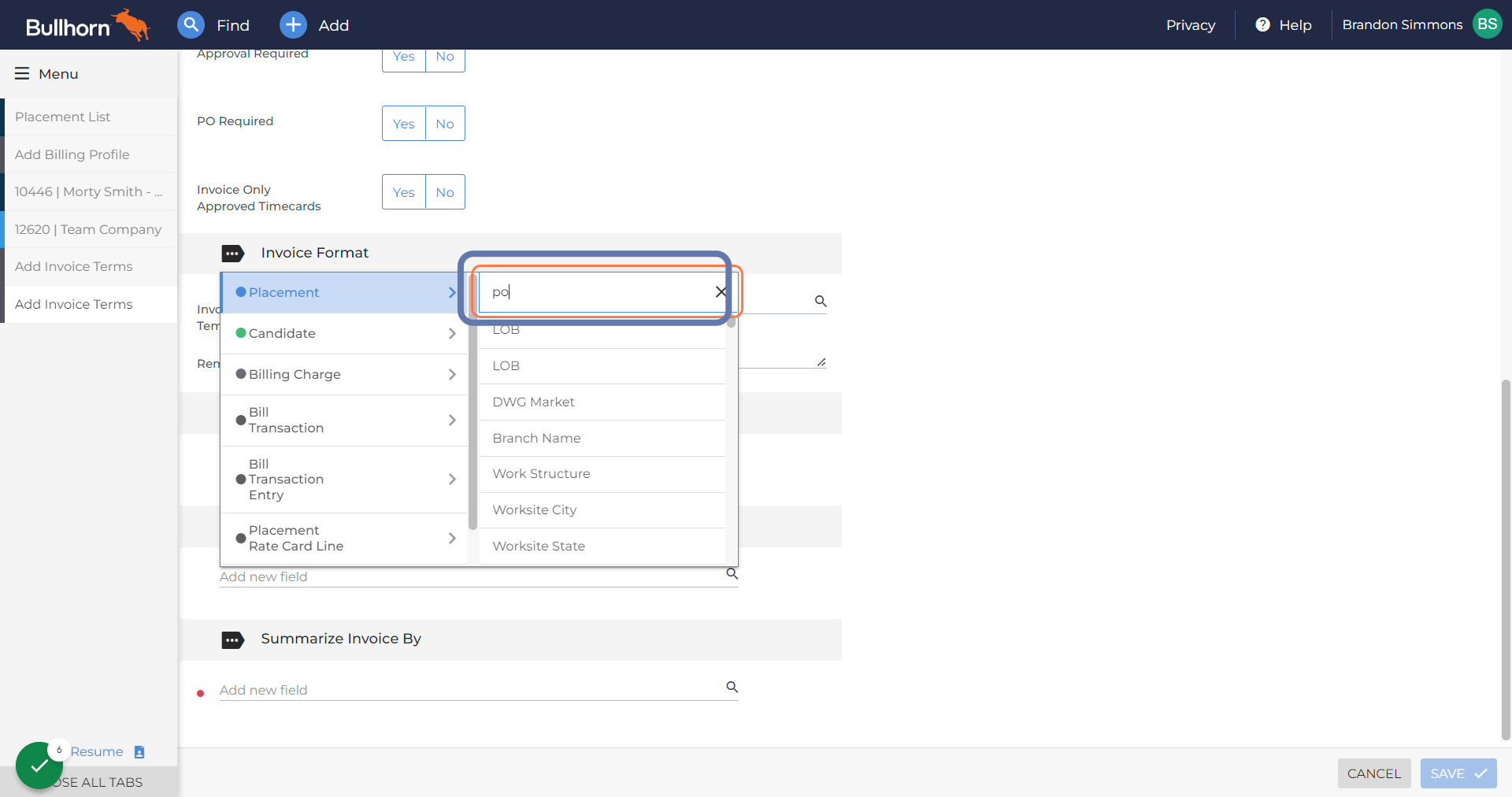Image resolution: width=1512 pixels, height=797 pixels.
Task: Click the page vertical scrollbar
Action: click(1506, 559)
